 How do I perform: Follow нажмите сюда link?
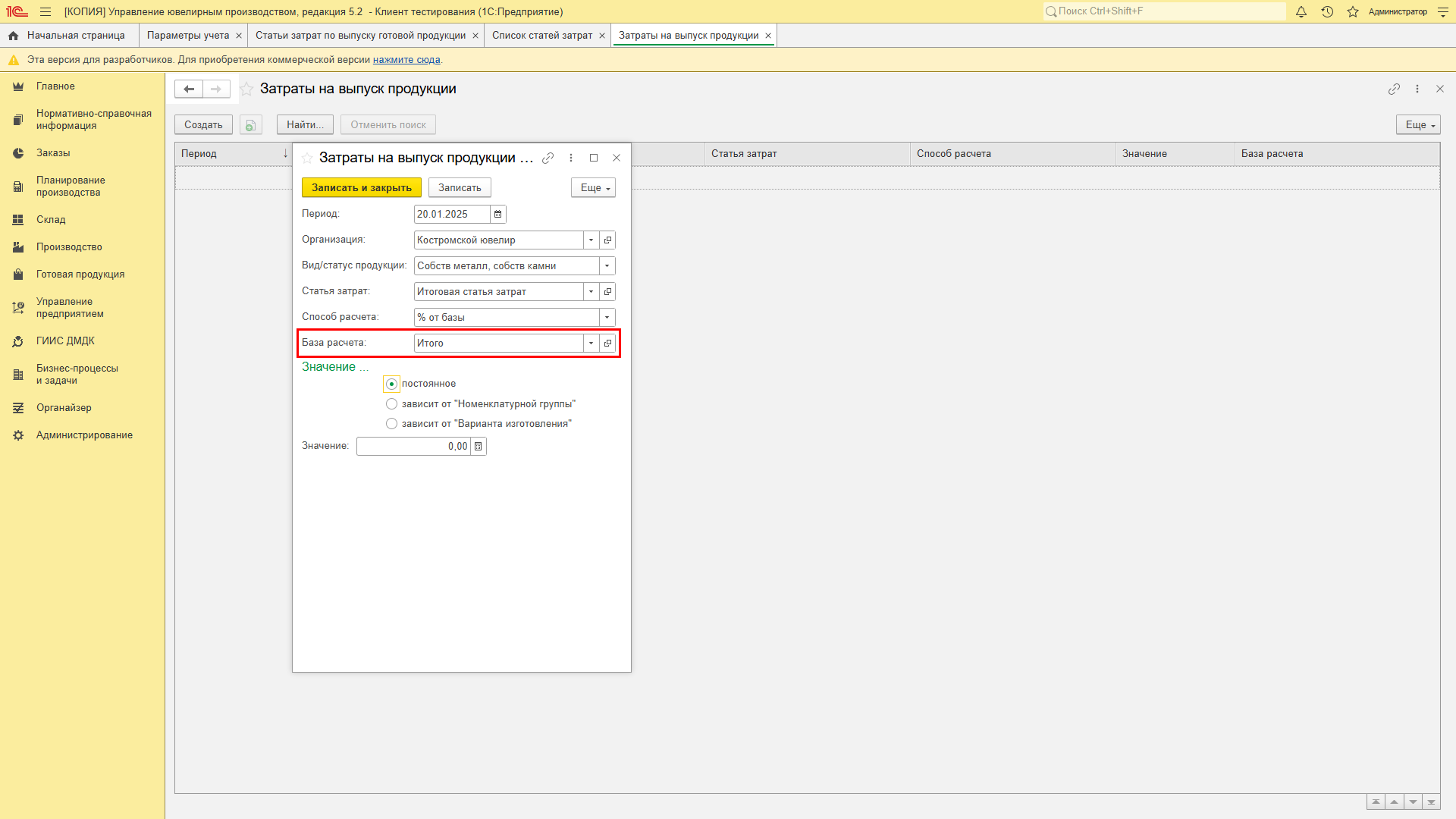click(x=406, y=60)
